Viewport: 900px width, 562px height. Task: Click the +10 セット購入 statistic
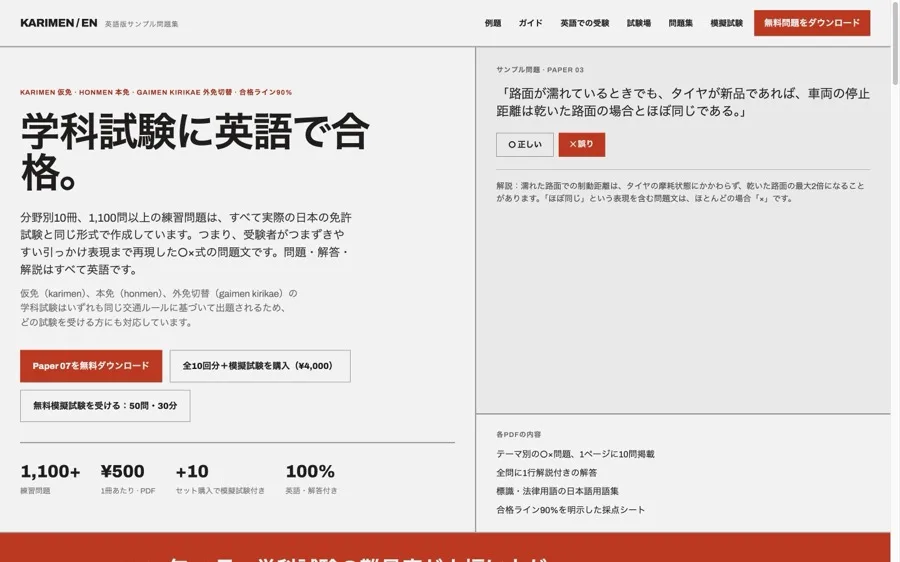point(220,478)
